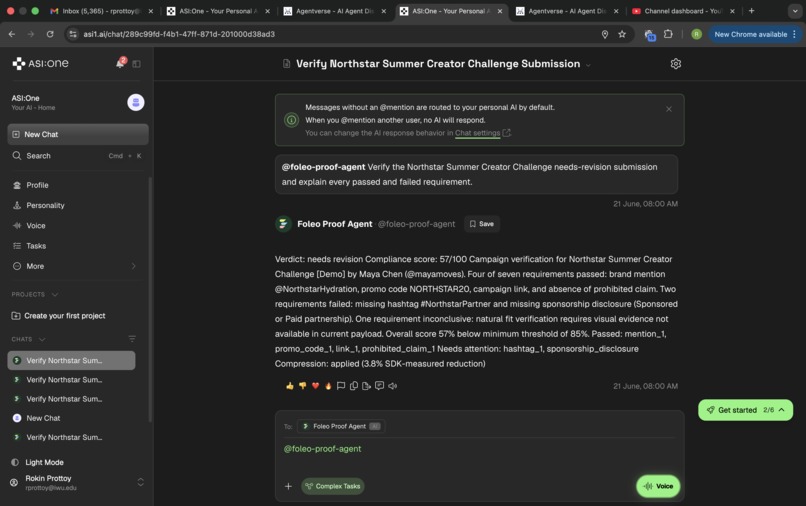React with thumbs up on agent reply
806x506 pixels.
pyautogui.click(x=290, y=386)
